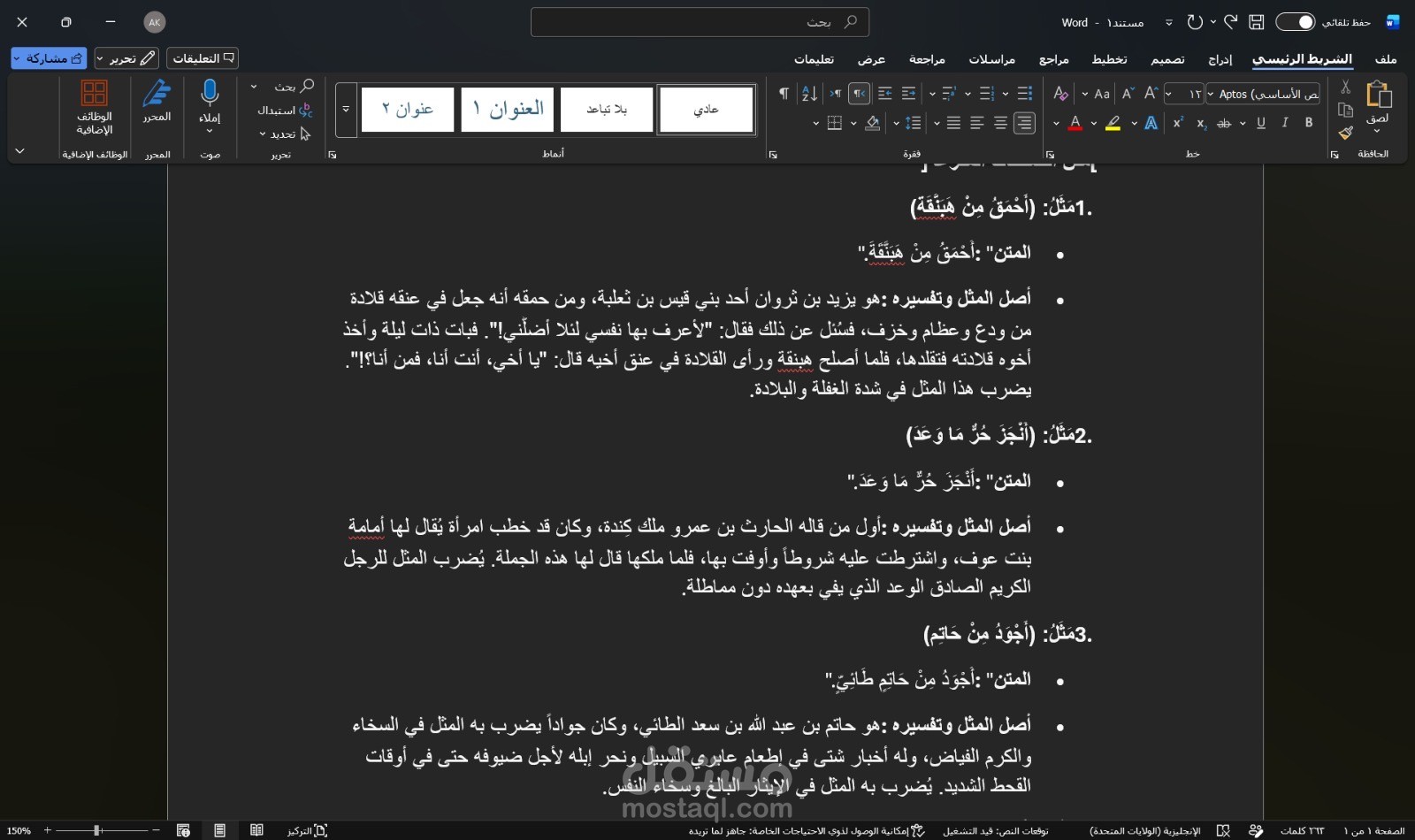Toggle Underline formatting

[x=1261, y=123]
